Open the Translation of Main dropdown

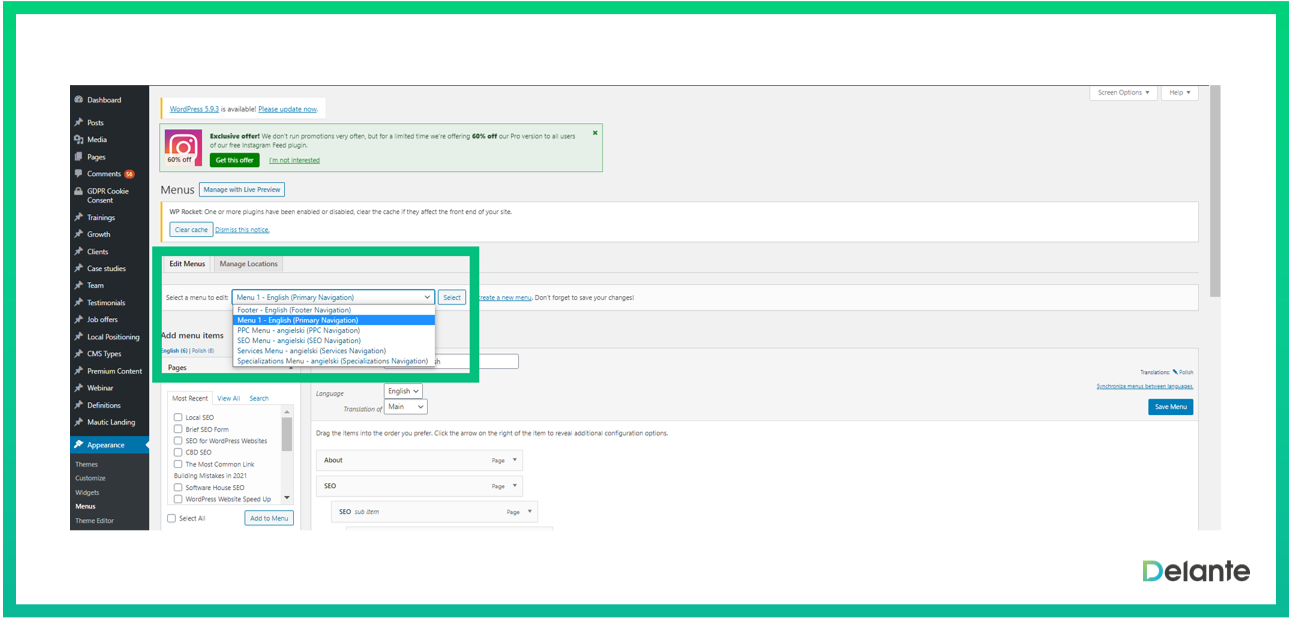[x=406, y=407]
